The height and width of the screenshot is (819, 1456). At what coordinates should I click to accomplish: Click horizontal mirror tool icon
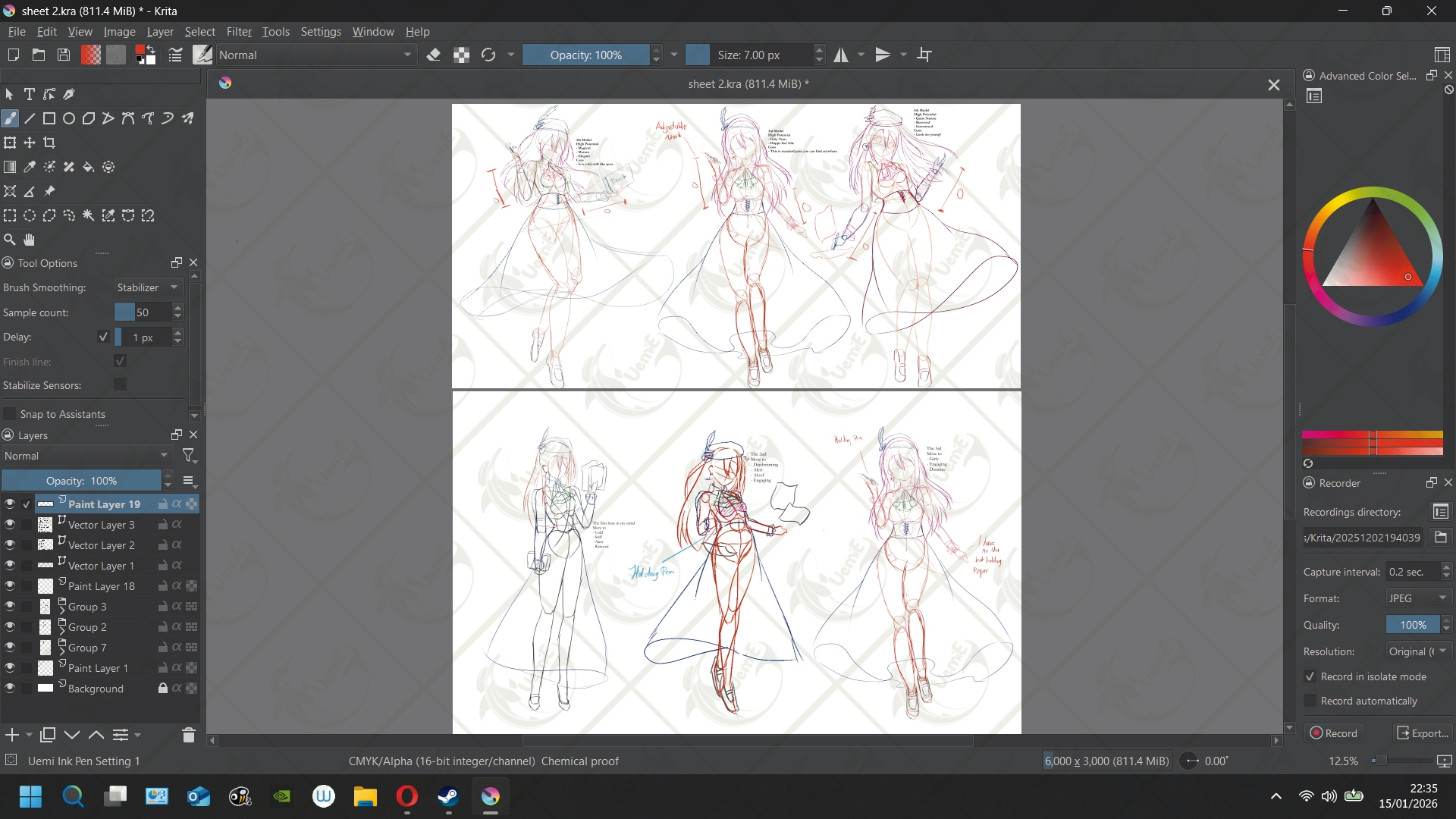[x=841, y=55]
